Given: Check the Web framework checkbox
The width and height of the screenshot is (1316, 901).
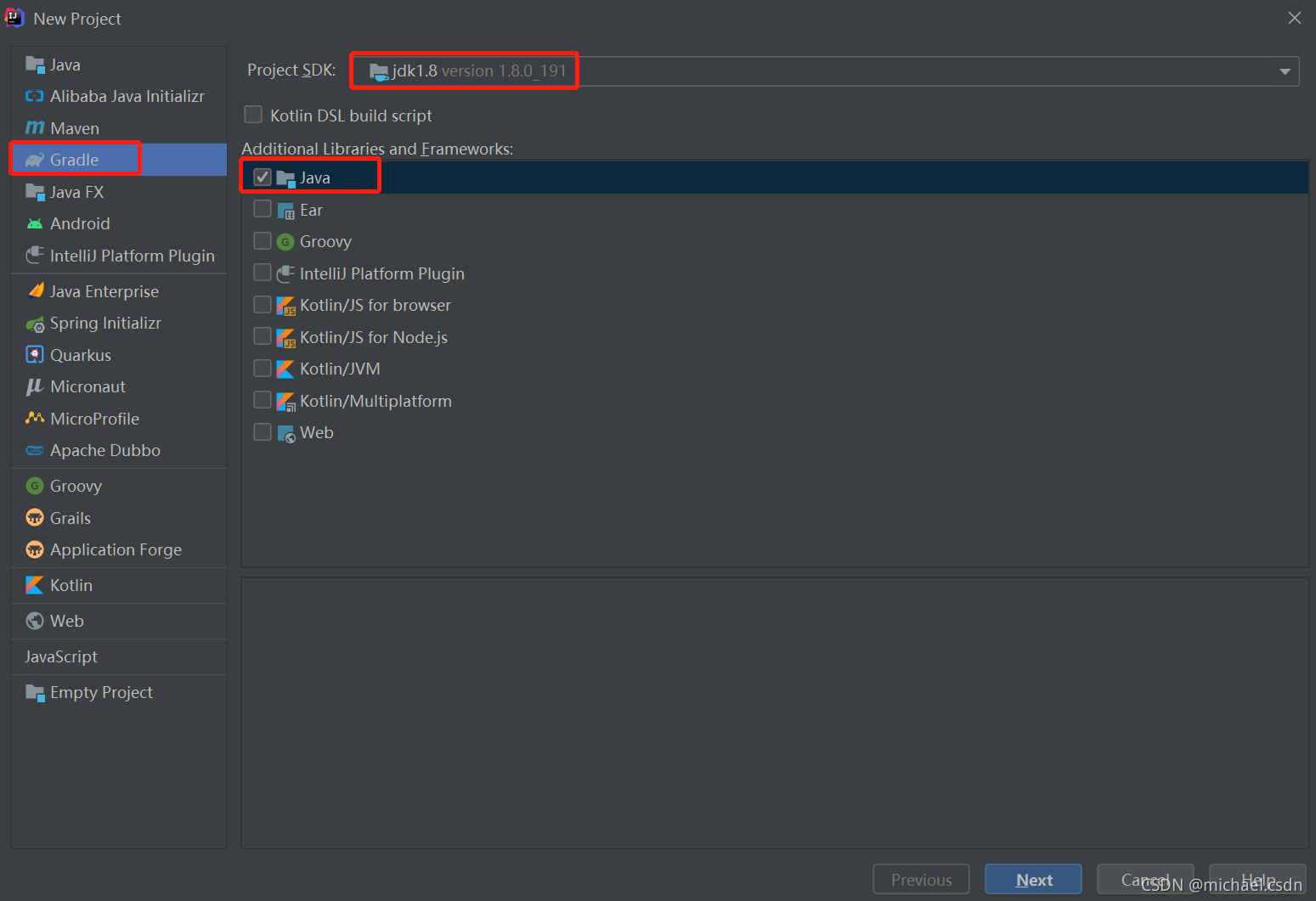Looking at the screenshot, I should pos(263,431).
